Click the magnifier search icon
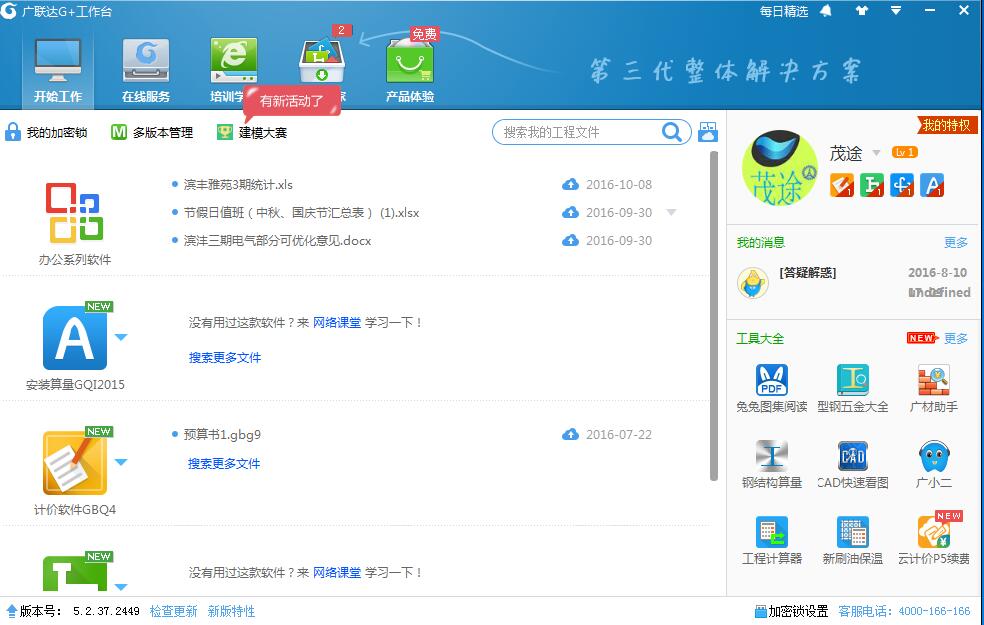Screen dimensions: 984x625 click(x=671, y=132)
